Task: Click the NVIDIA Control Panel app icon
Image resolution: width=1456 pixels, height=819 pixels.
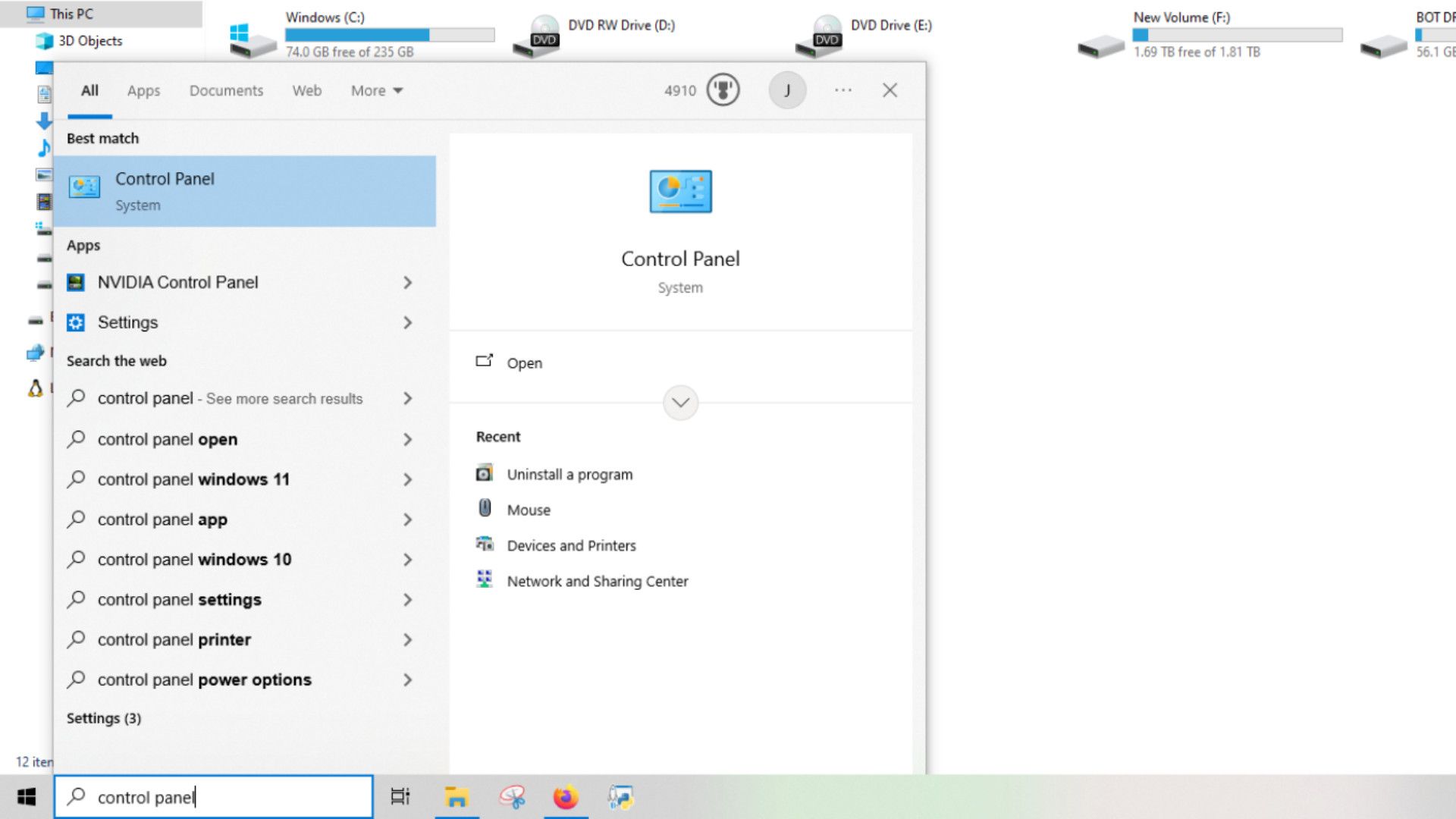Action: click(x=76, y=283)
